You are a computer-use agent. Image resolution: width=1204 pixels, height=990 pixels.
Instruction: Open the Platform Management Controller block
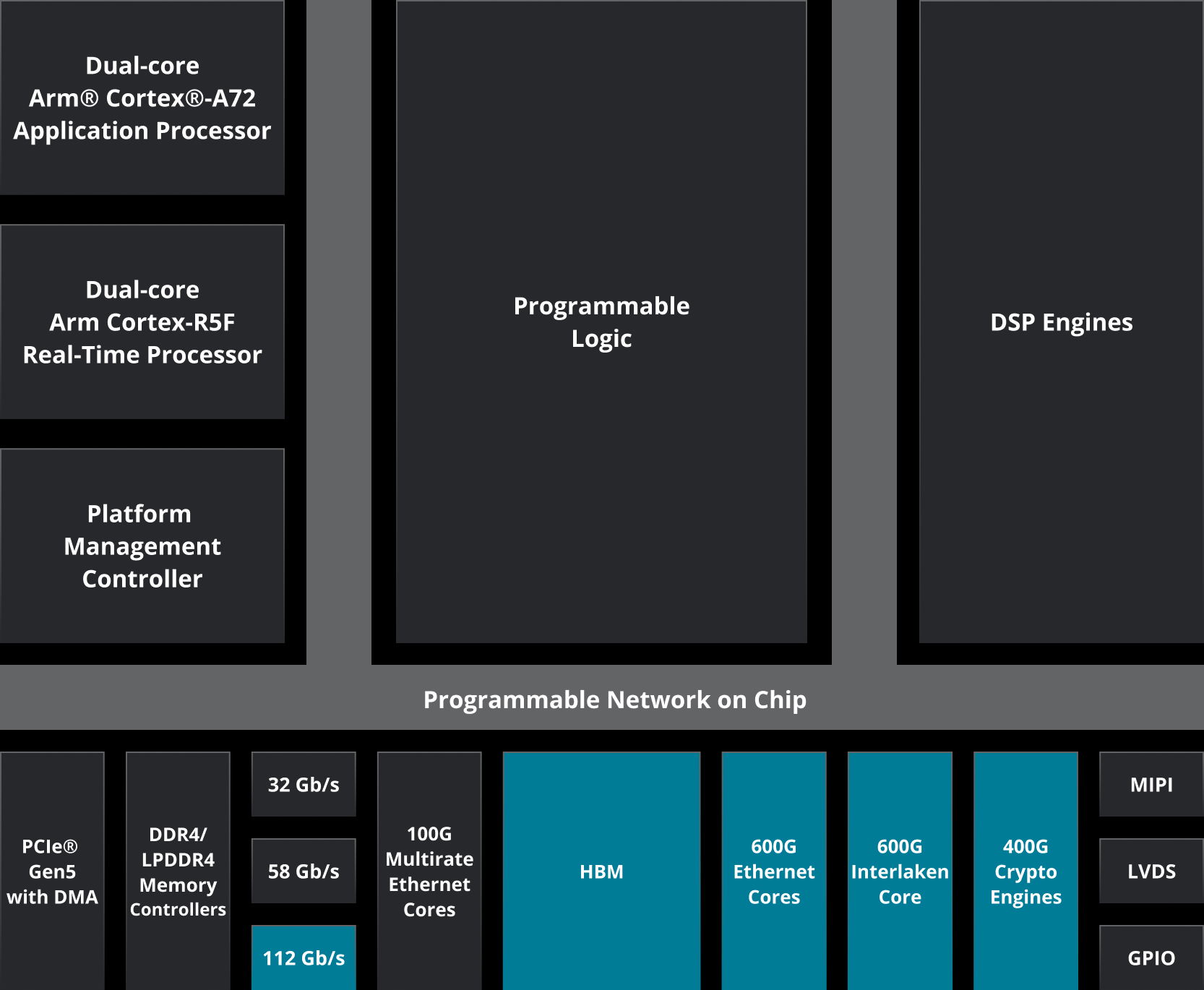pyautogui.click(x=142, y=546)
